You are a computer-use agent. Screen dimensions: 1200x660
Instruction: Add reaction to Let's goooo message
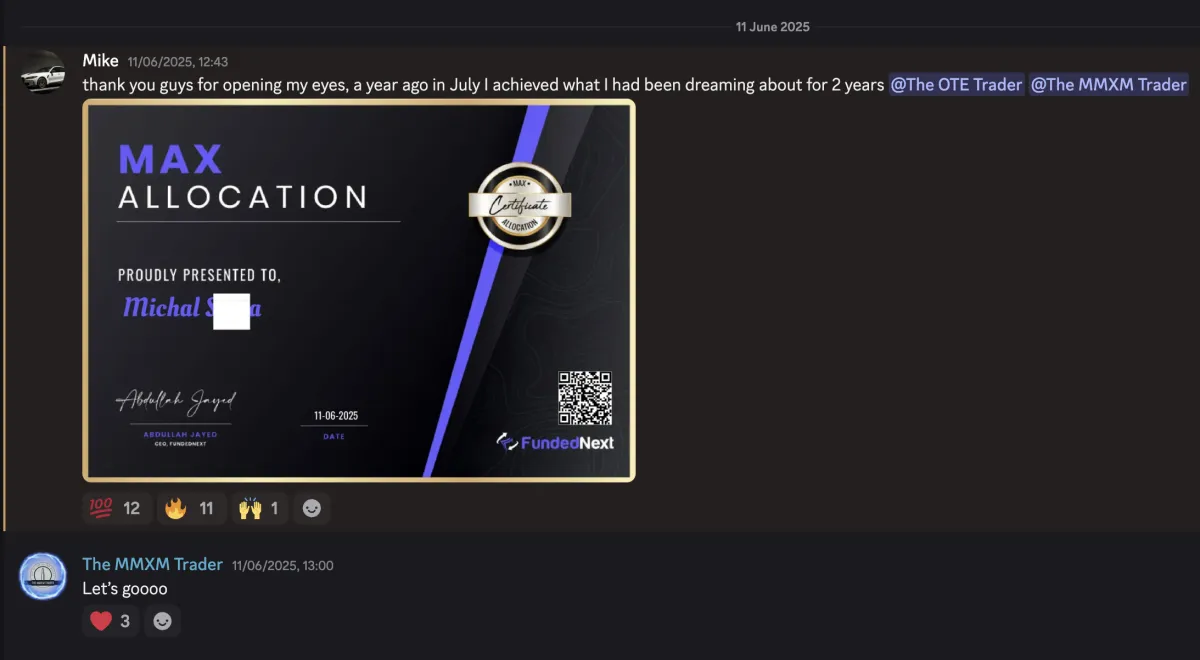point(162,621)
